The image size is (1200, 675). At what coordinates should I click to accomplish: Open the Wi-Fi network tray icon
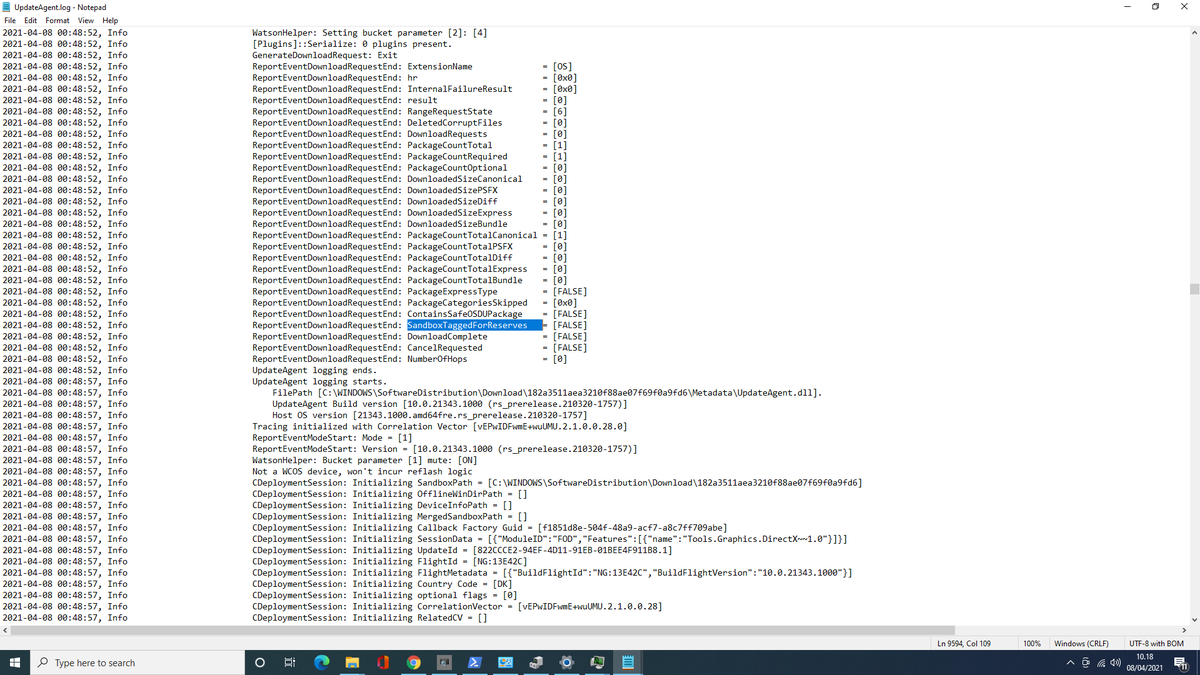(x=1100, y=663)
